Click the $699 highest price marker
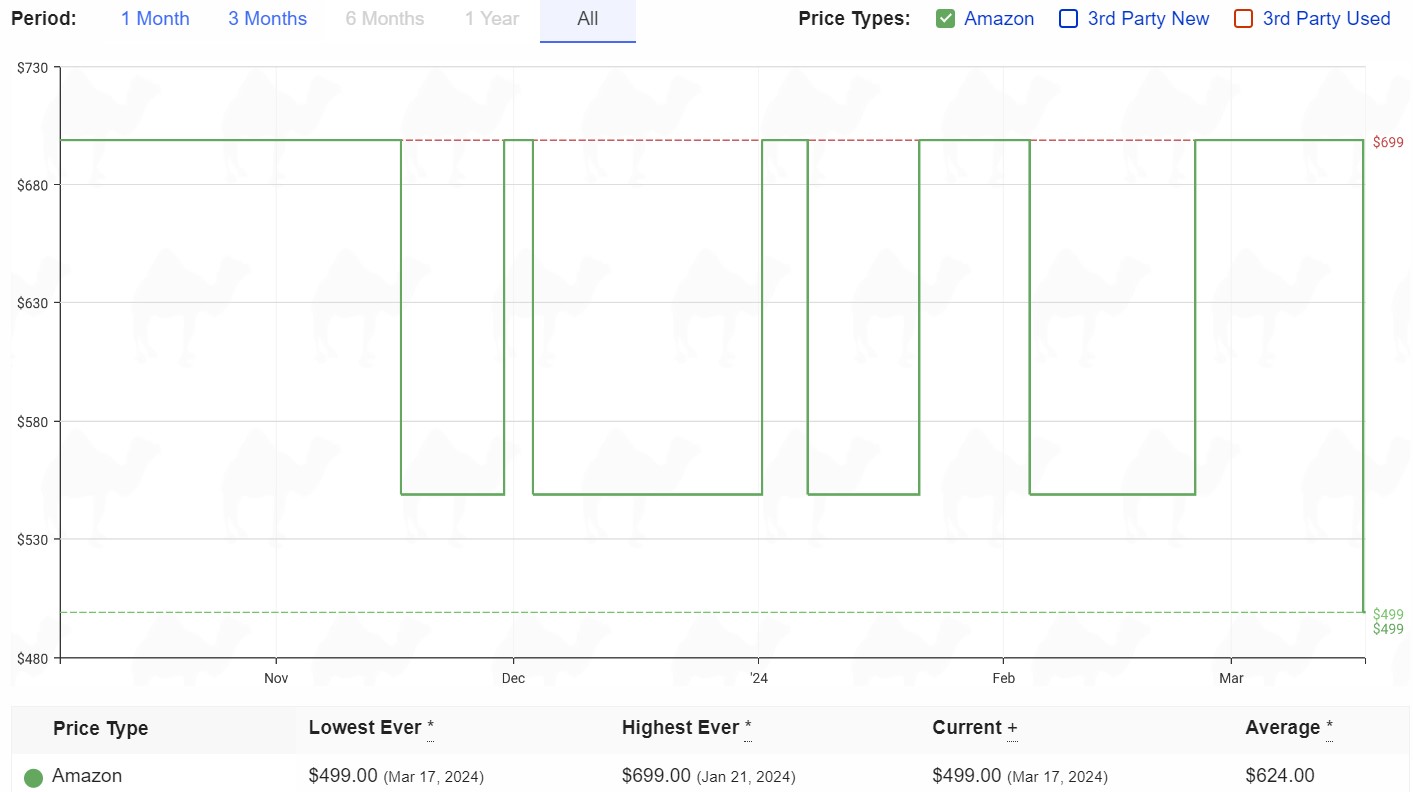This screenshot has height=792, width=1413. (1388, 142)
